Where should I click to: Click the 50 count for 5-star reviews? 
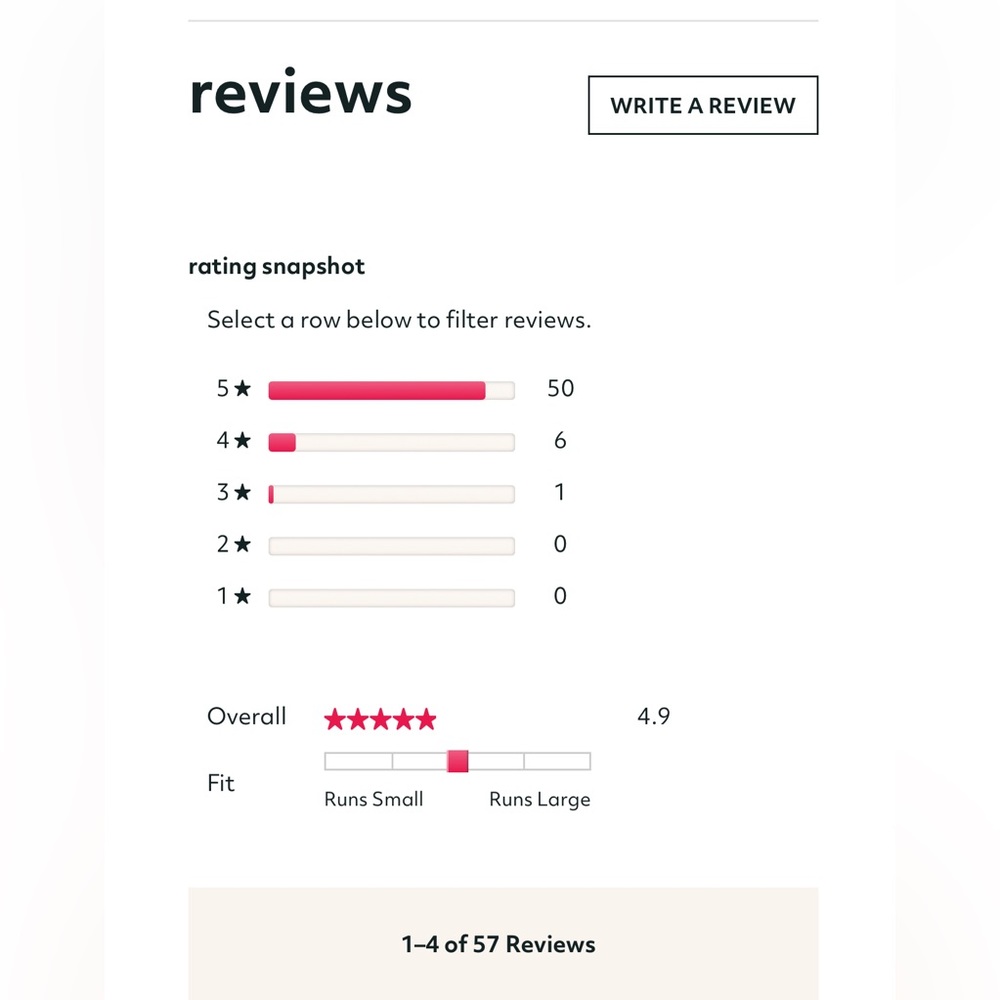coord(560,389)
